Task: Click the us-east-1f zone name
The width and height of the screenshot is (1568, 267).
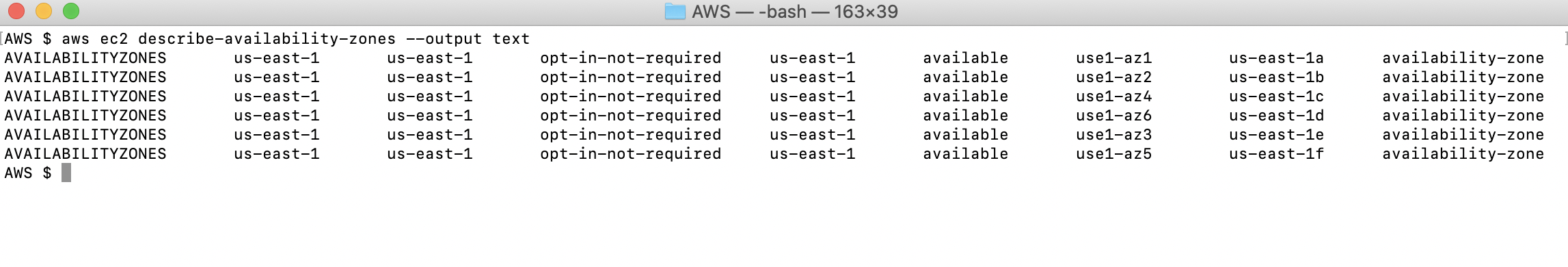Action: pos(1276,154)
